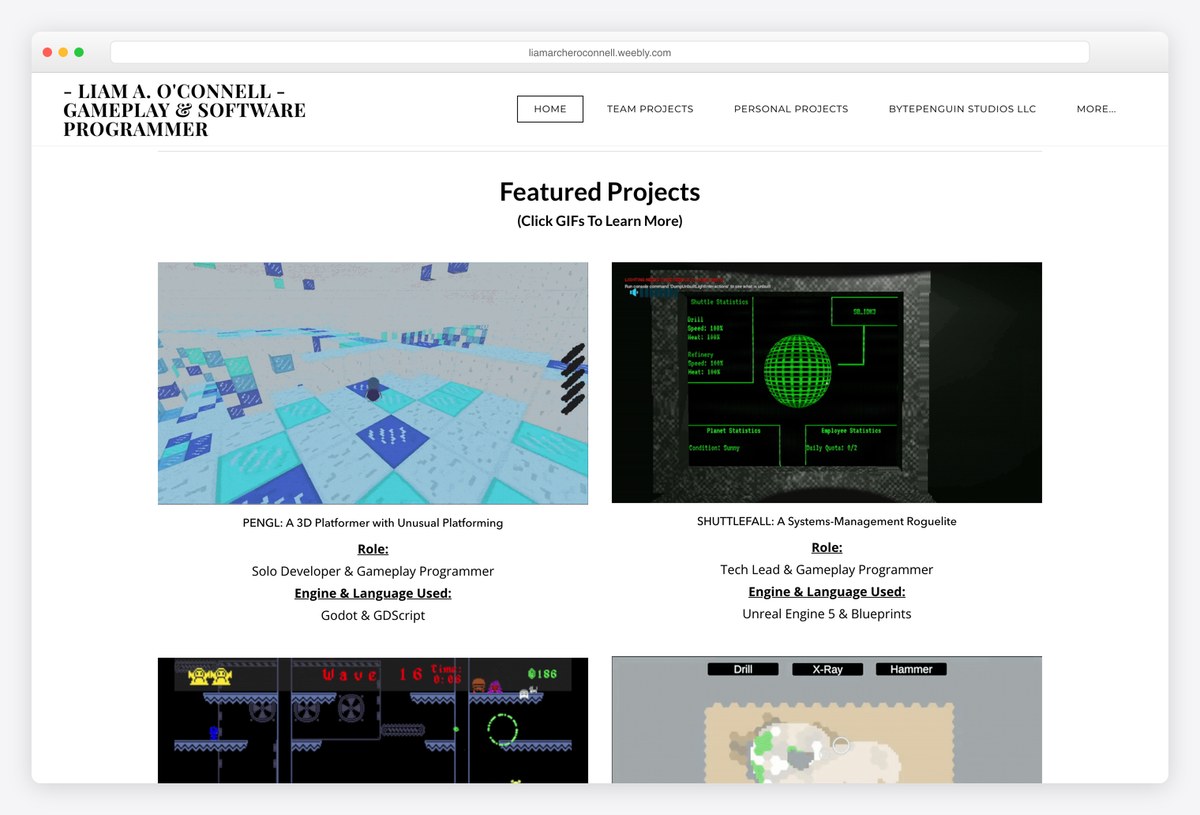Open the Personal Projects menu item
Image resolution: width=1200 pixels, height=815 pixels.
pos(791,109)
